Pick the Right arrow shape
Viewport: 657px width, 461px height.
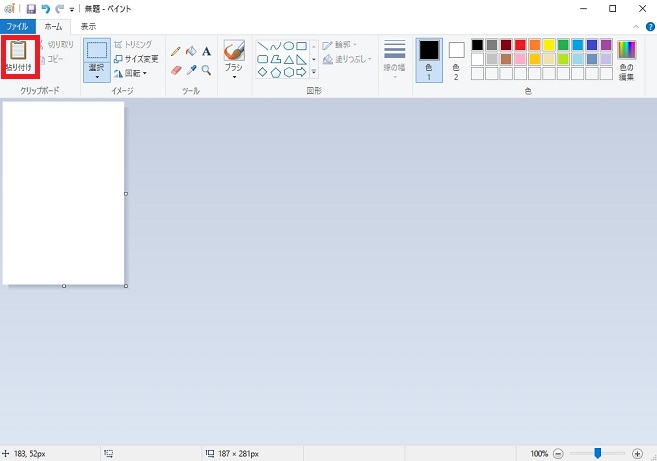click(301, 72)
